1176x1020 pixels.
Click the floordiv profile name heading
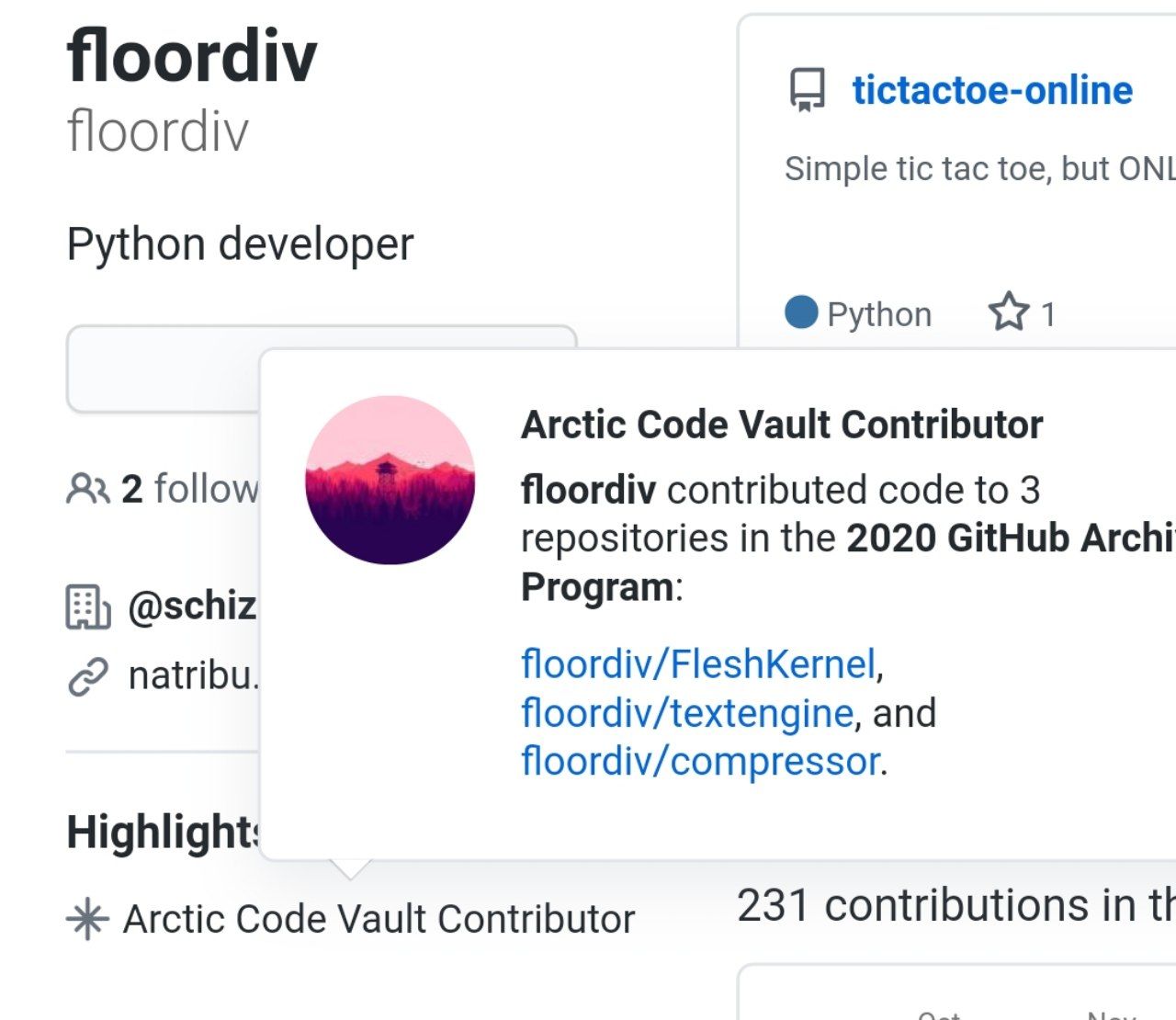tap(192, 56)
